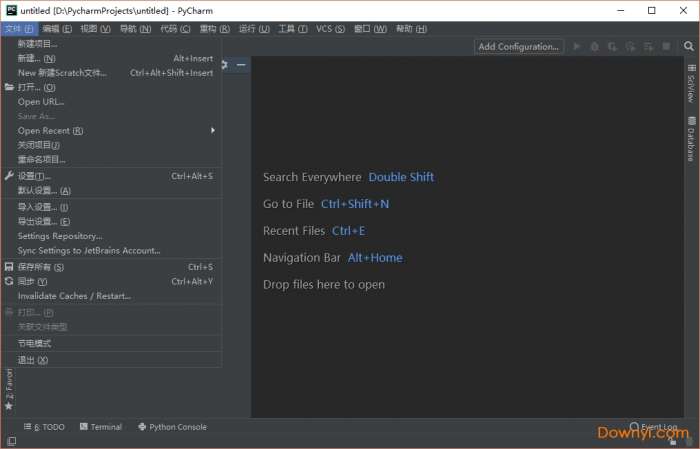Open the Python Console tool window

pyautogui.click(x=172, y=427)
